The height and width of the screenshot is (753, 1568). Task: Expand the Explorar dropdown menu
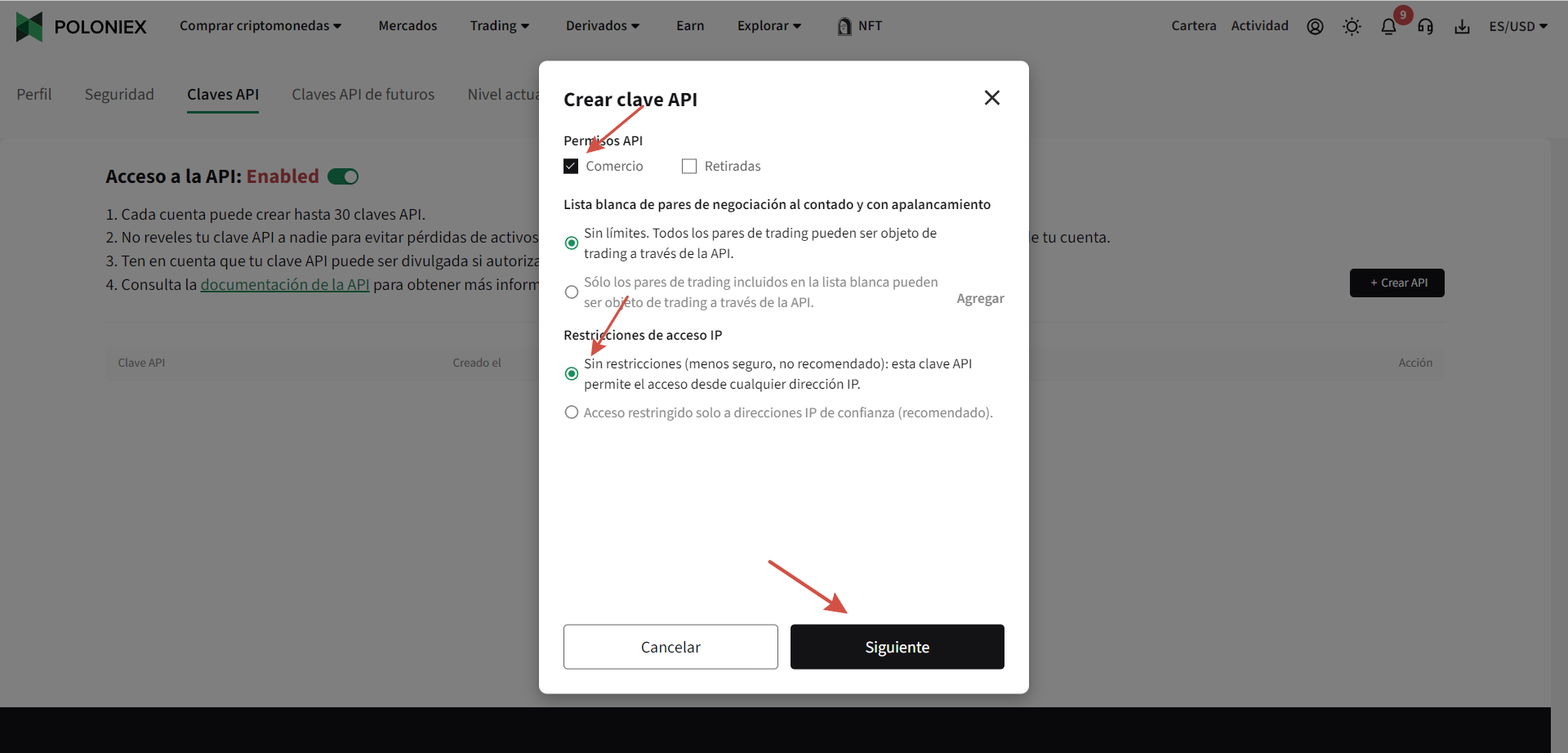point(769,26)
